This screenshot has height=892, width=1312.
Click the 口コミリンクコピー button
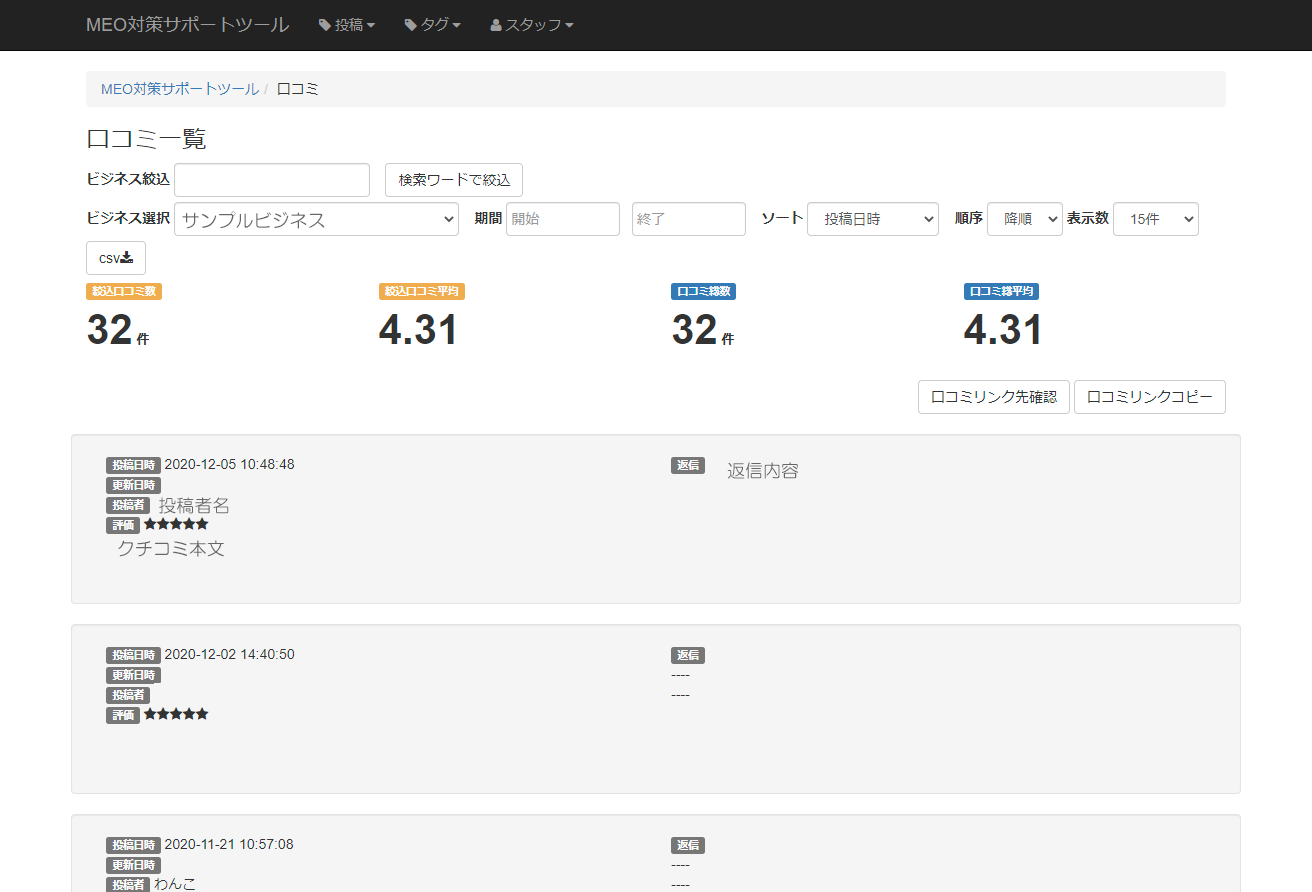tap(1150, 397)
